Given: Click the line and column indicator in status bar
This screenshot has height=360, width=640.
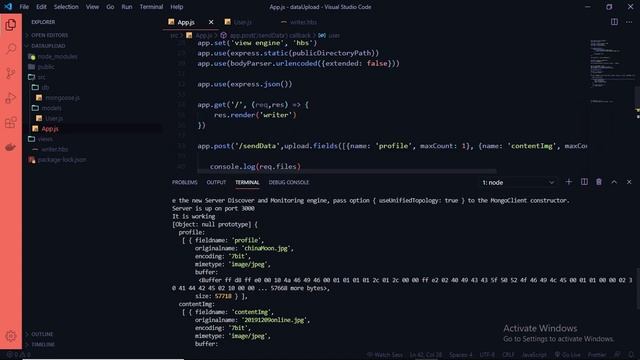Looking at the screenshot, I should tap(426, 355).
